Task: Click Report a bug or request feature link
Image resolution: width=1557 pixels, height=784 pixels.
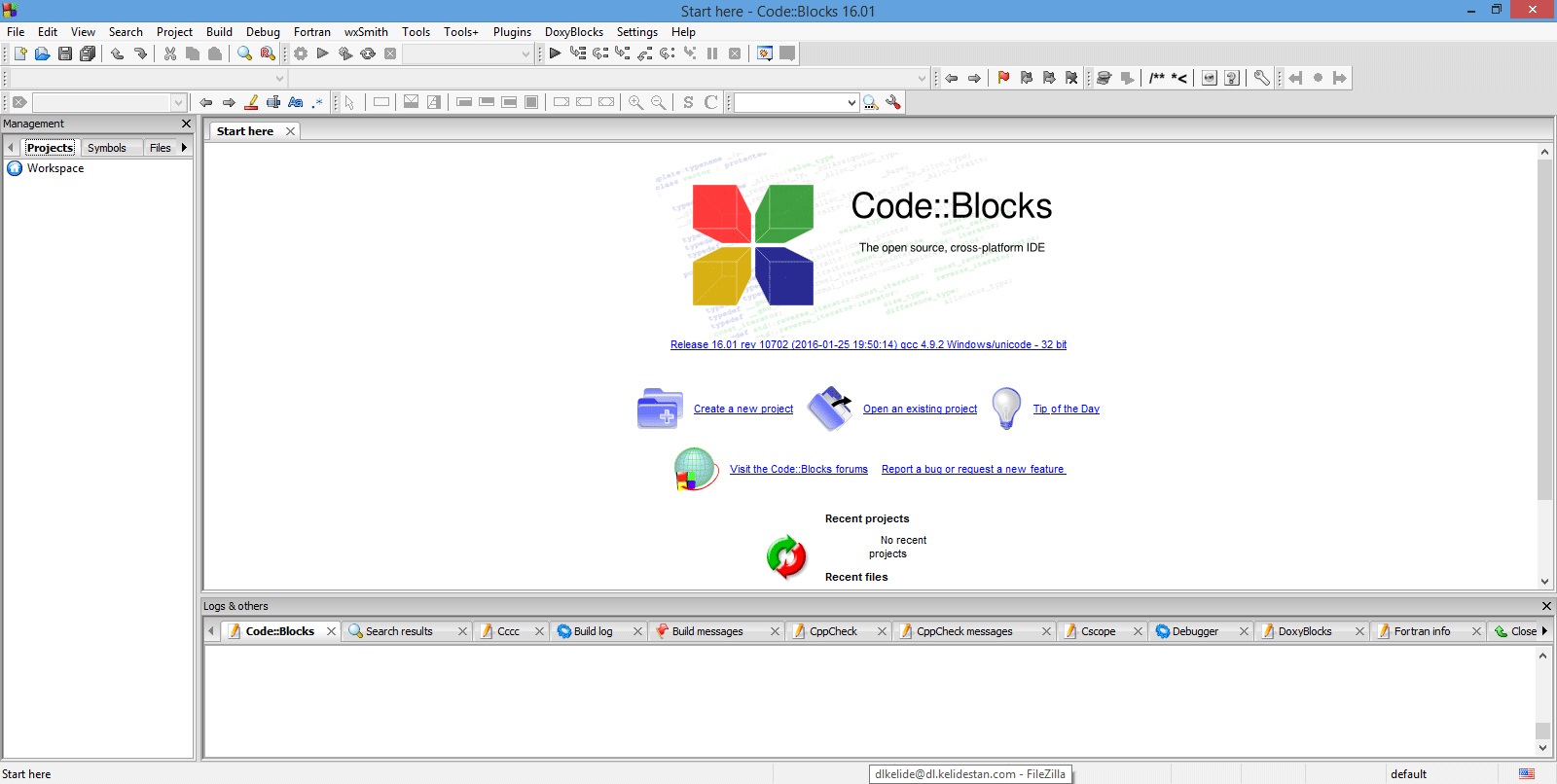Action: click(x=973, y=470)
